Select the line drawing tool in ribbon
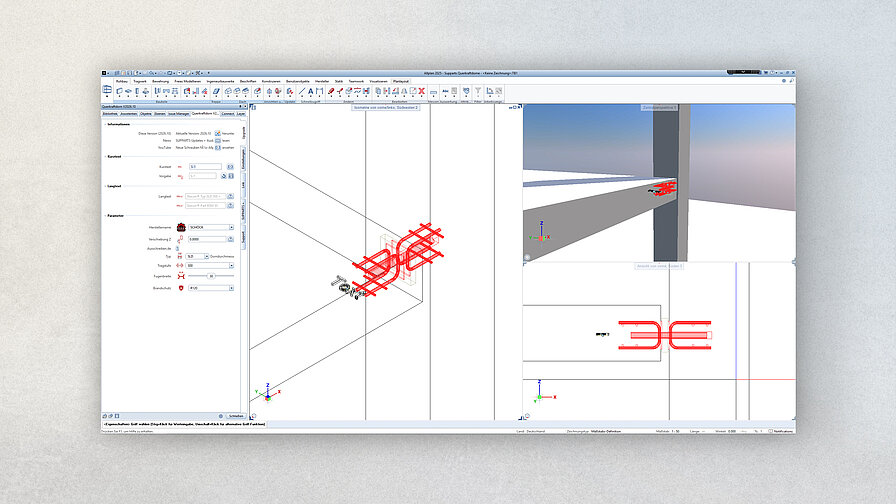This screenshot has width=896, height=504. [301, 91]
